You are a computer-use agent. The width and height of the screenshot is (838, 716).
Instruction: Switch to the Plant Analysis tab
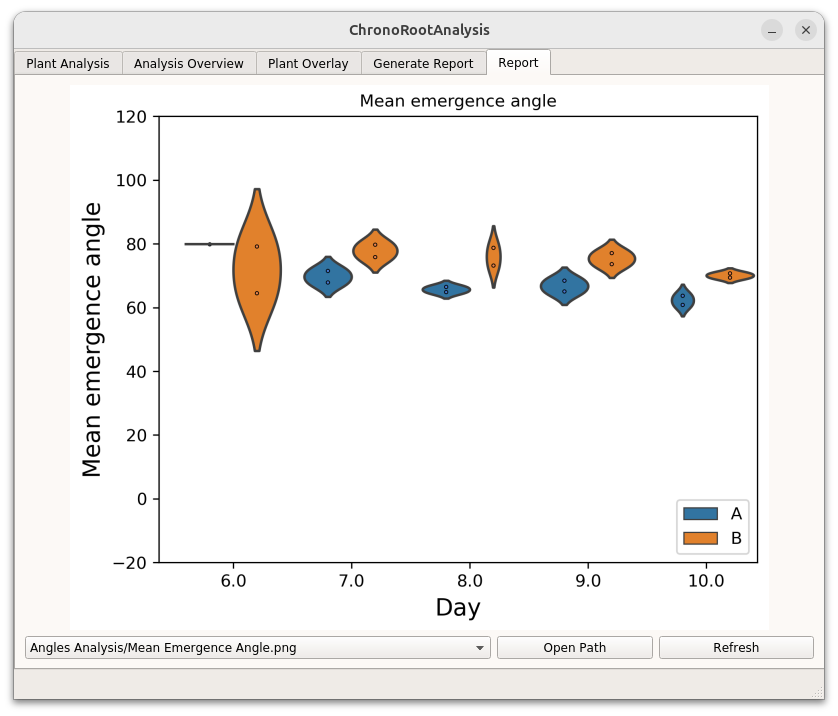click(x=68, y=63)
